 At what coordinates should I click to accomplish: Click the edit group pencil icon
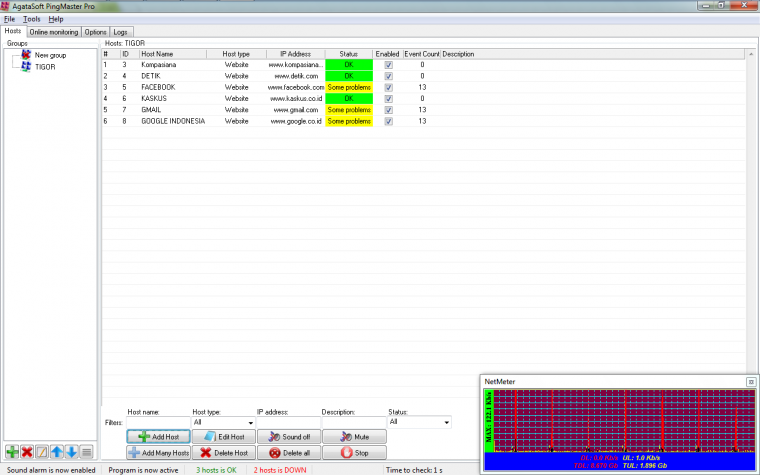tap(42, 452)
